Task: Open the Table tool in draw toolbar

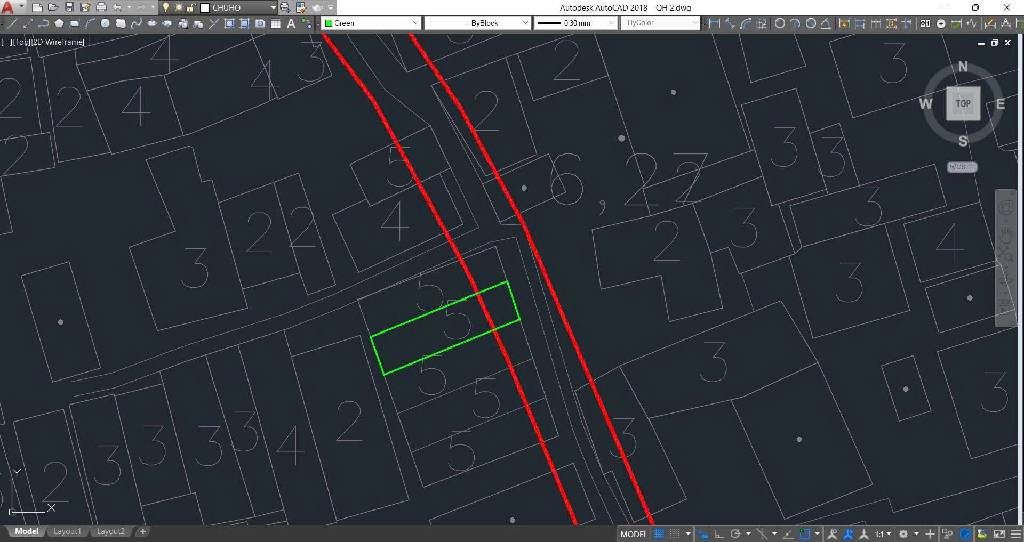Action: coord(275,23)
